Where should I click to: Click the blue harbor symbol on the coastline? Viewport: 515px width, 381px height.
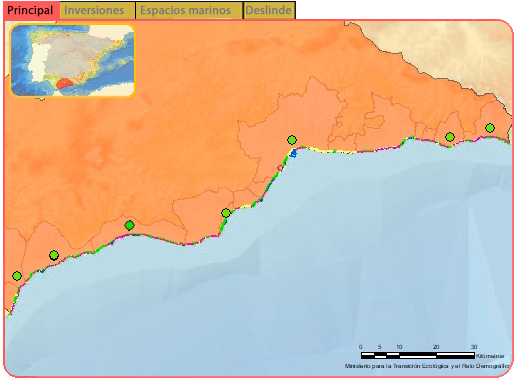pyautogui.click(x=293, y=153)
